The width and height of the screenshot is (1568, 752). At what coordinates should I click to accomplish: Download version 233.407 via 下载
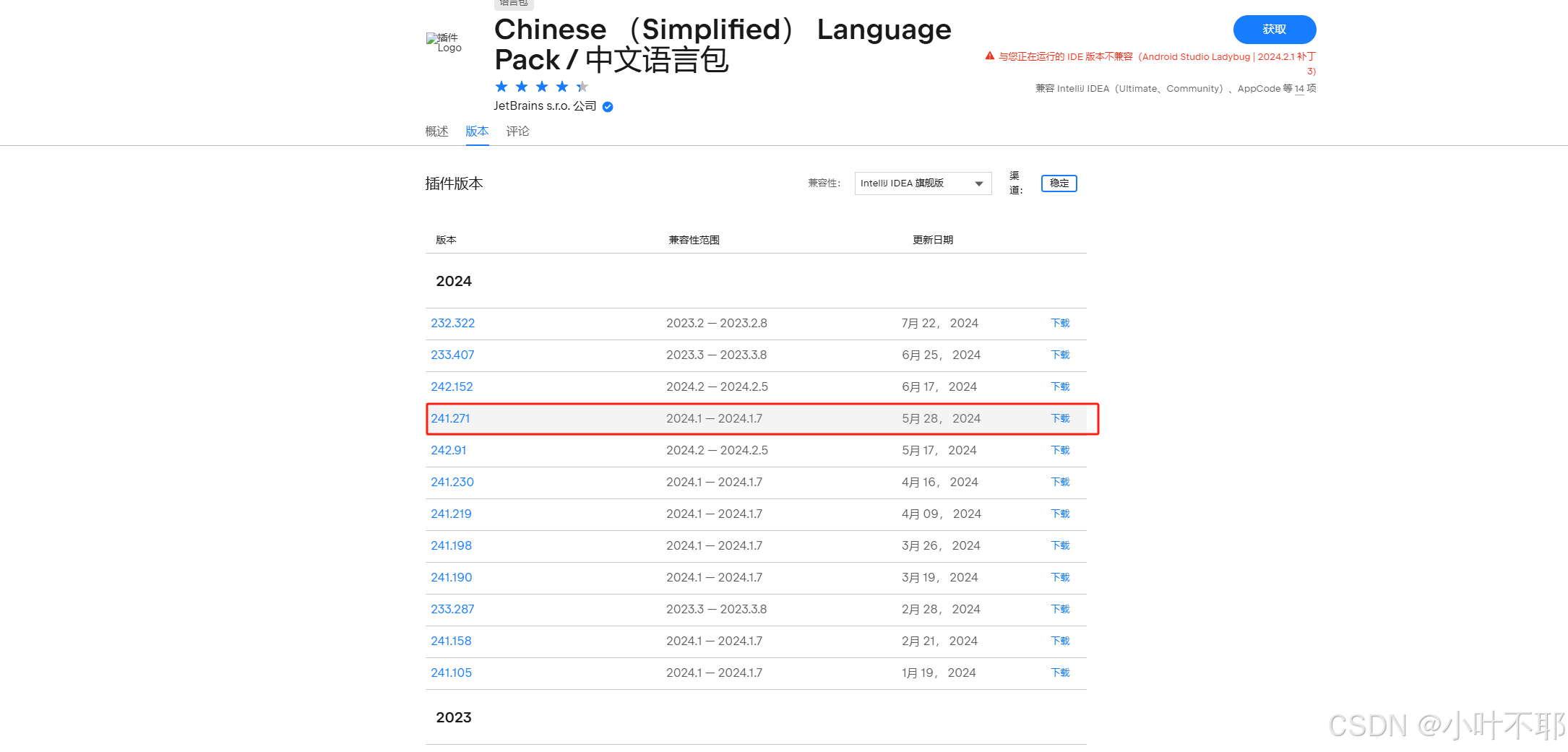[x=1060, y=355]
